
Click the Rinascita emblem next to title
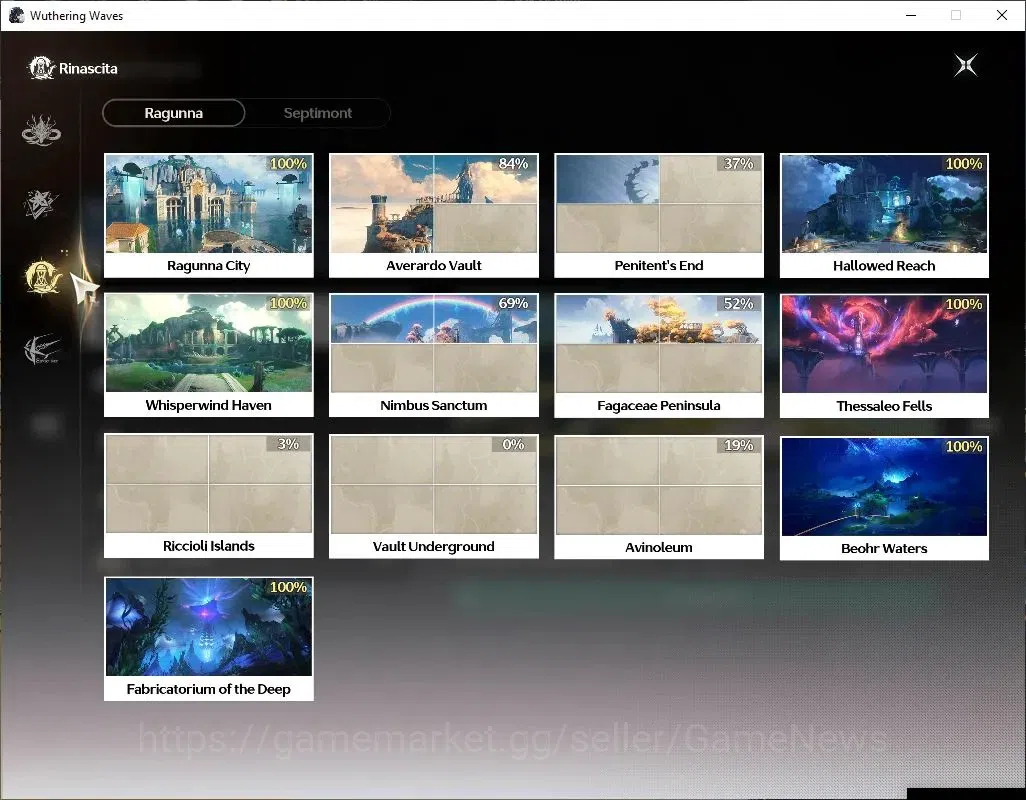pos(42,68)
